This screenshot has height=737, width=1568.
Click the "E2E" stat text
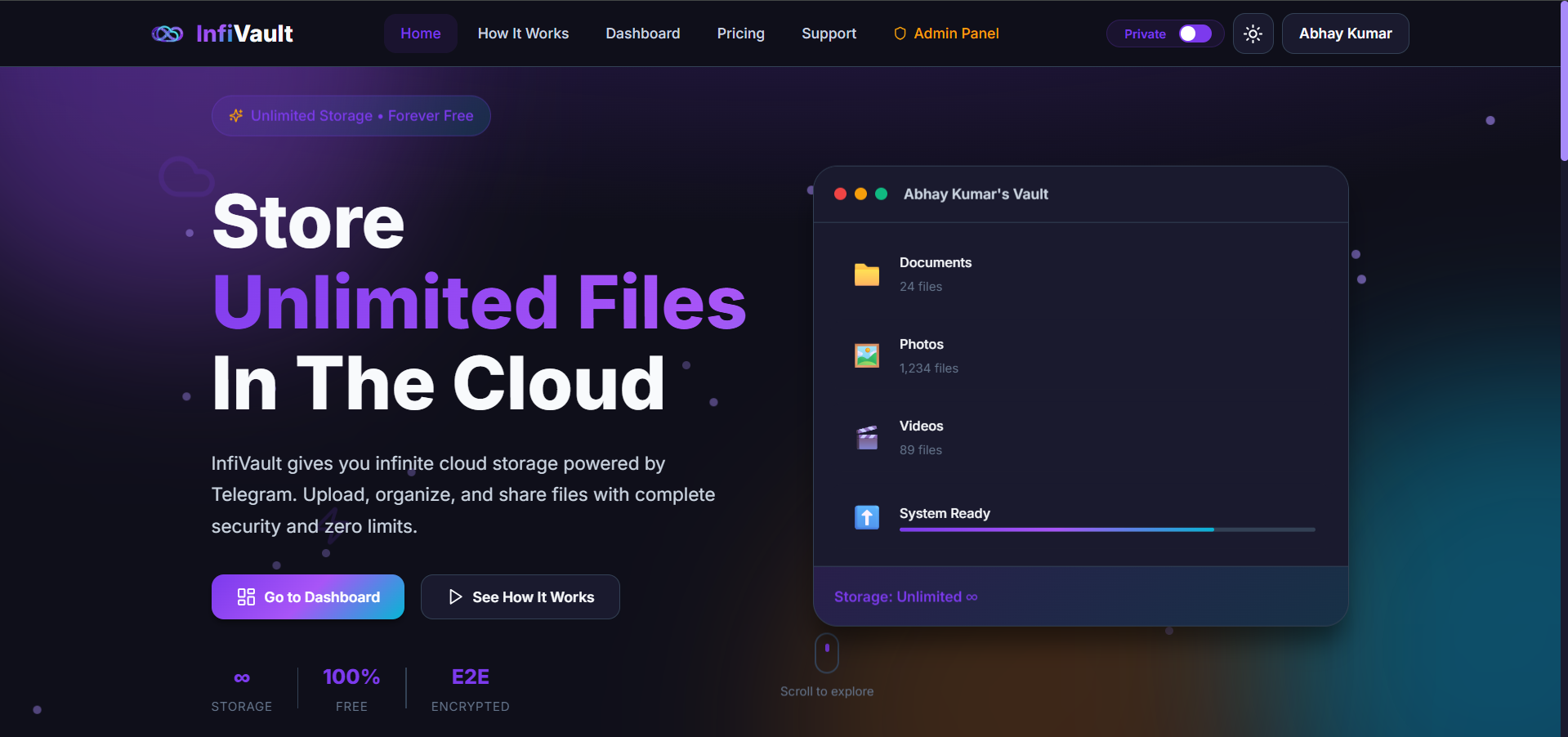coord(471,677)
